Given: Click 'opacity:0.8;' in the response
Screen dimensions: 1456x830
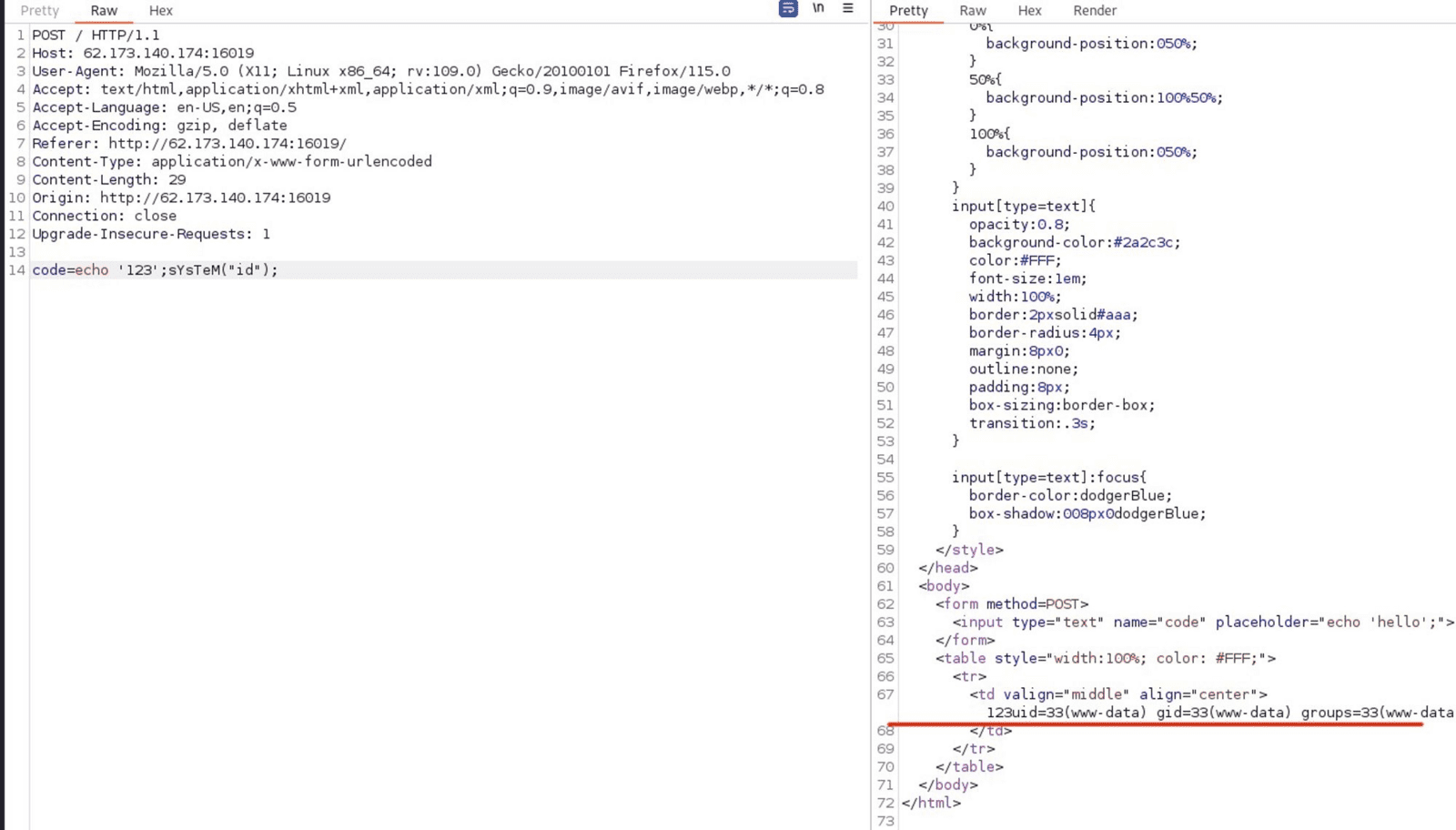Looking at the screenshot, I should pos(1019,225).
